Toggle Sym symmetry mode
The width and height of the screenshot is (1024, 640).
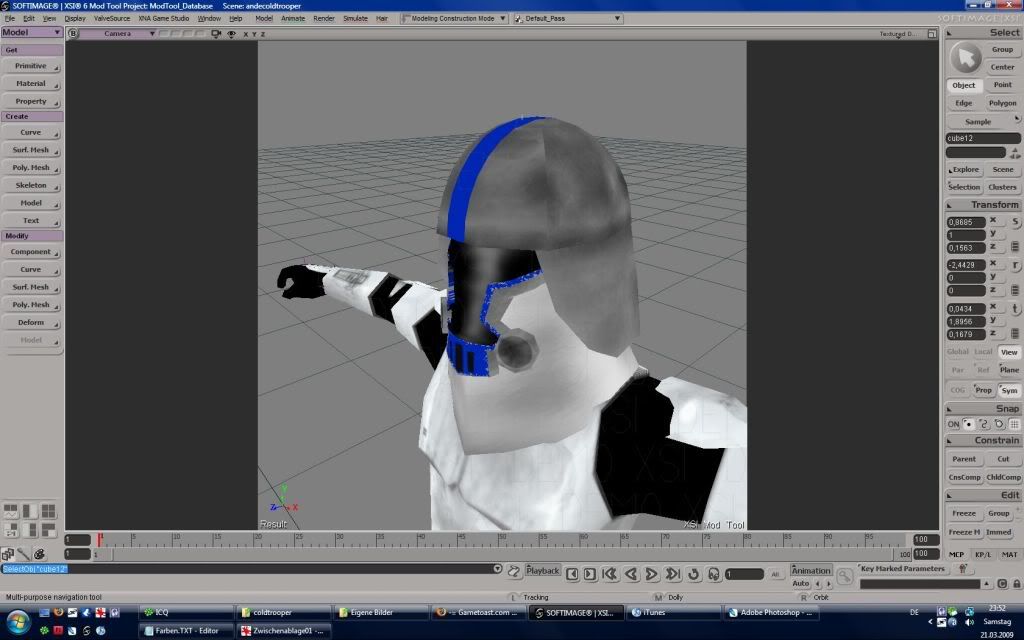pyautogui.click(x=1009, y=391)
